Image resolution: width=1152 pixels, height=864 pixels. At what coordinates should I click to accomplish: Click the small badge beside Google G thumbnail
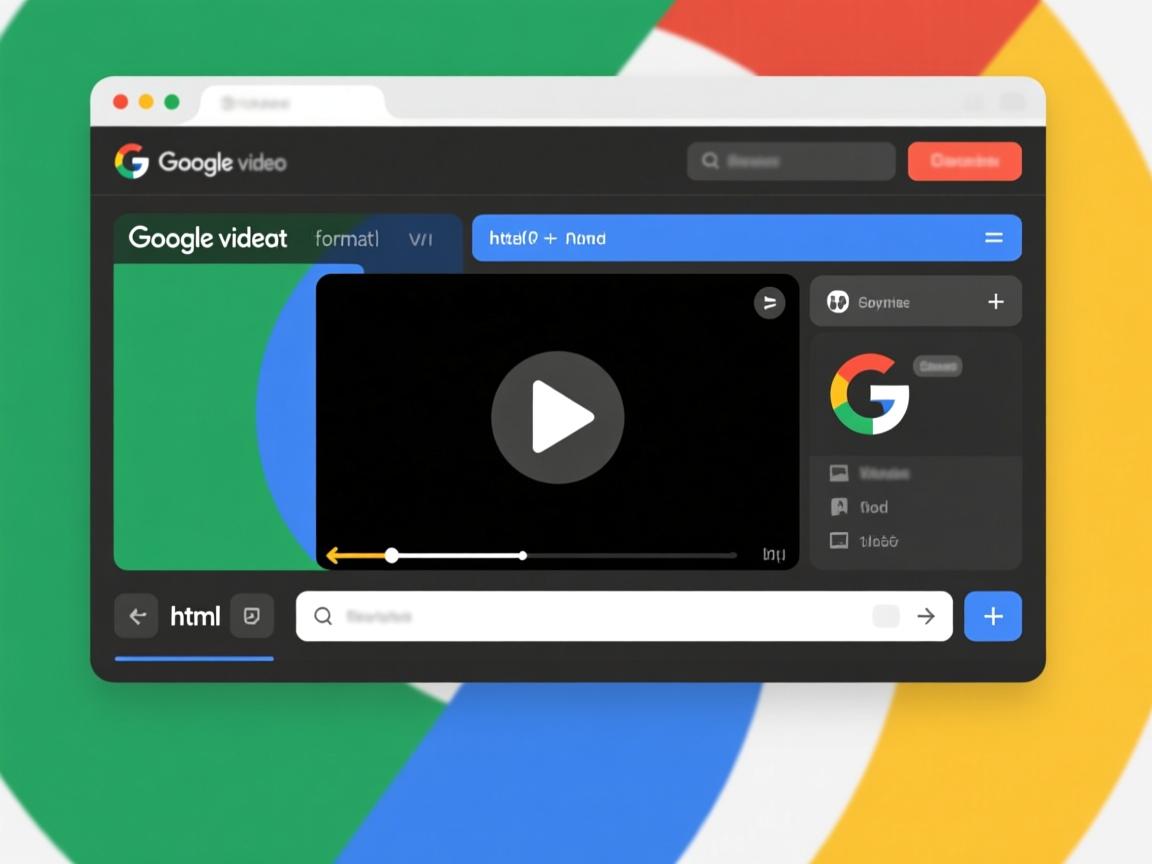coord(937,367)
